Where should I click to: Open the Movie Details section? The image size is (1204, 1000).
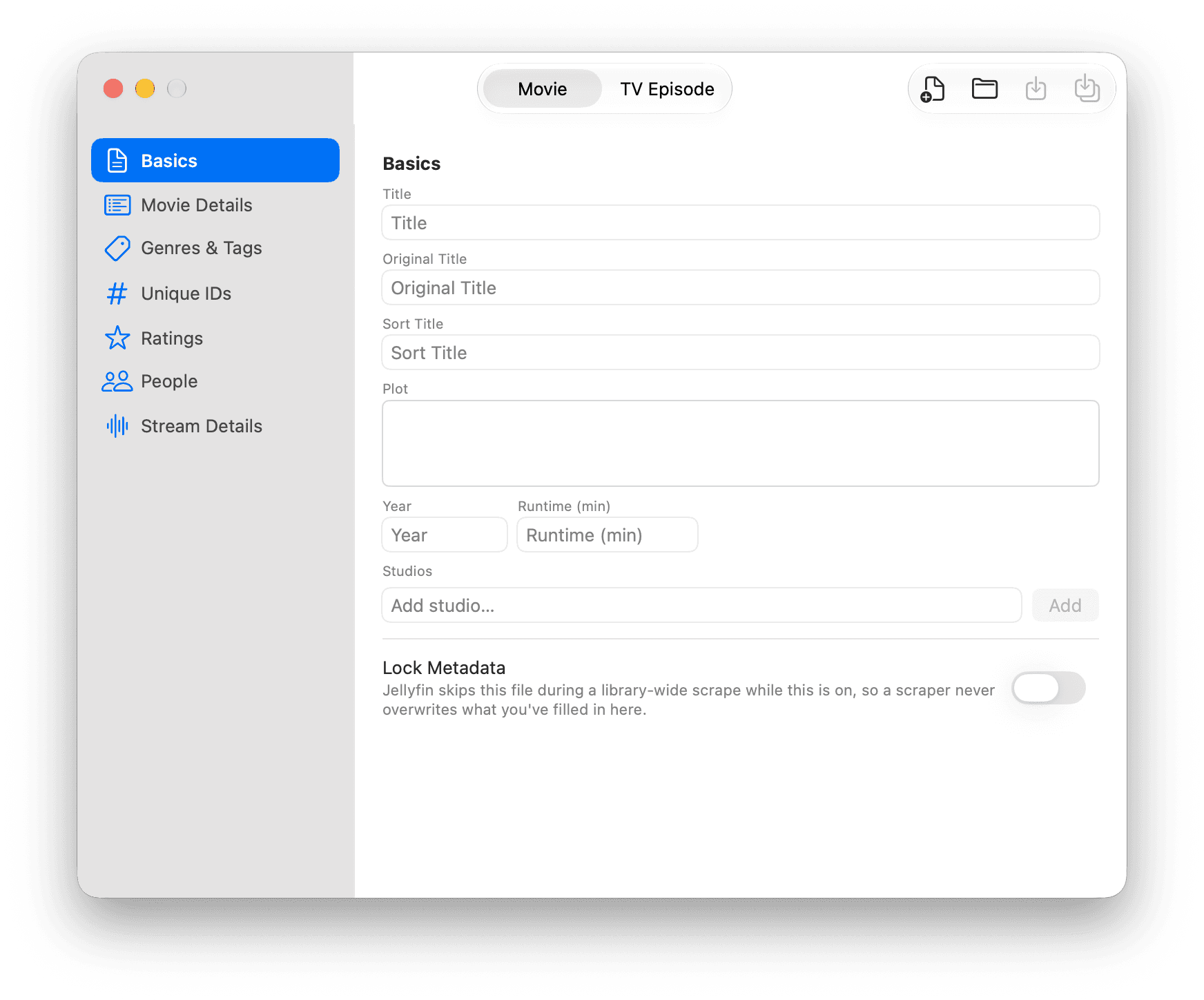(215, 205)
